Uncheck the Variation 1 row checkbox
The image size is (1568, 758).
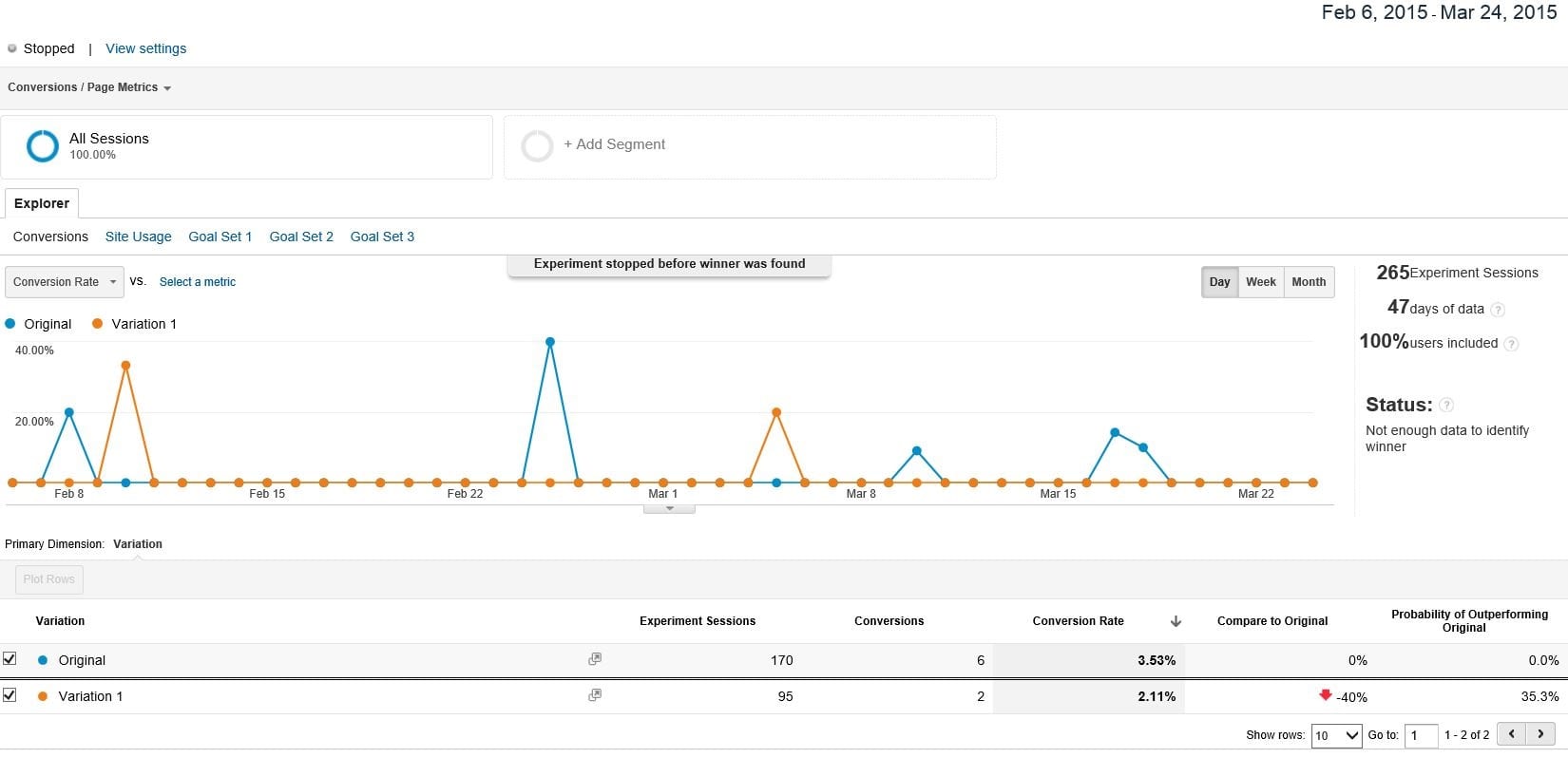coord(10,694)
